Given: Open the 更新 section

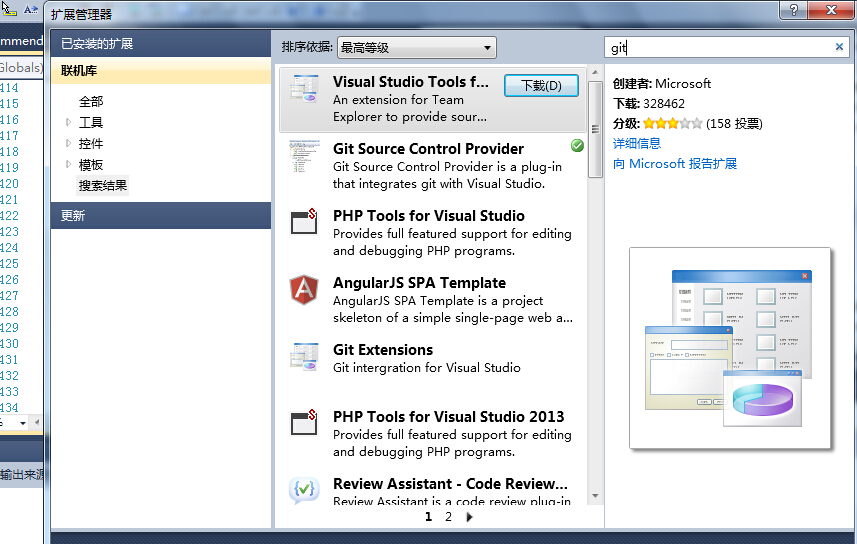Looking at the screenshot, I should 161,215.
